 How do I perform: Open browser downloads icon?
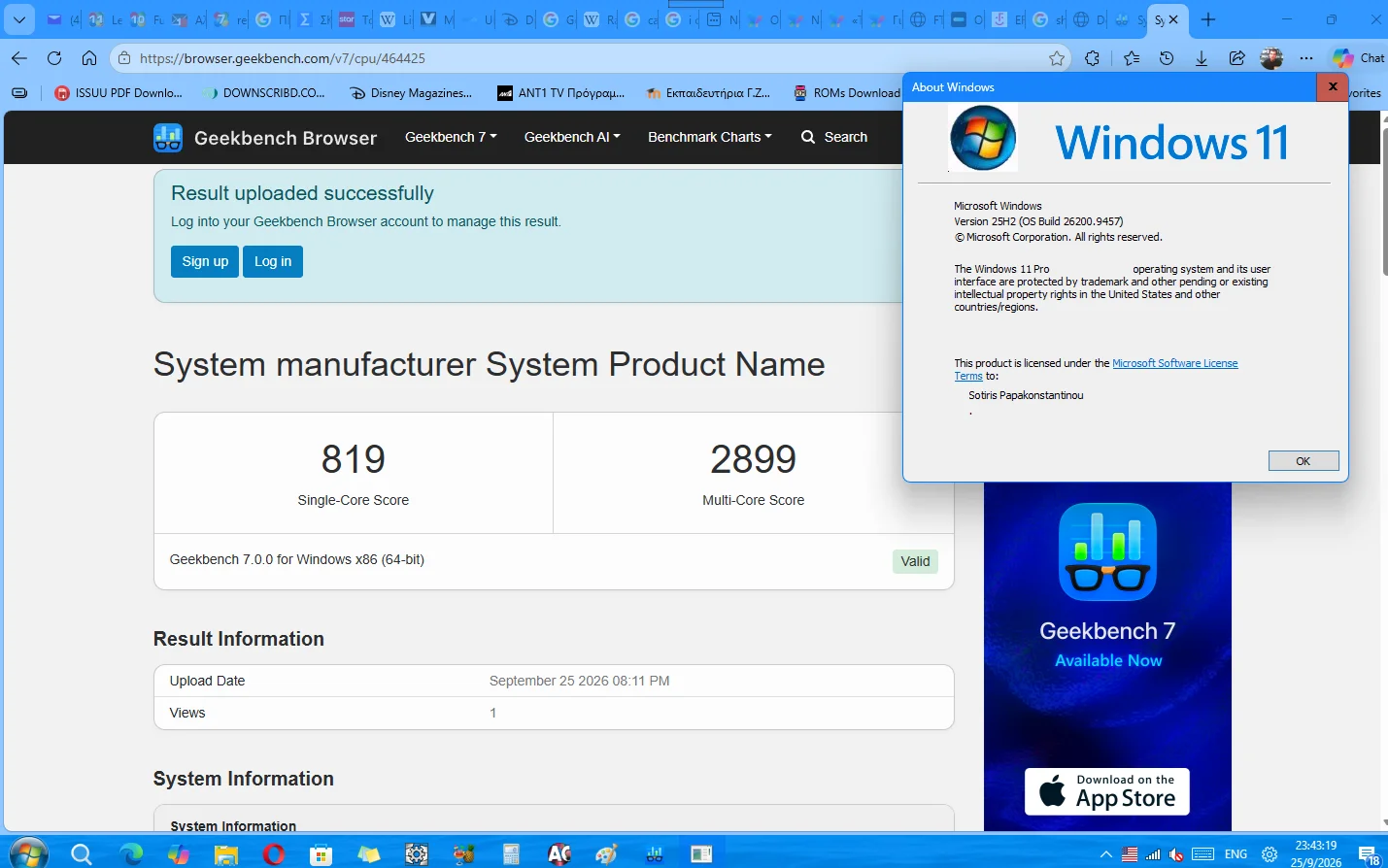(1202, 58)
